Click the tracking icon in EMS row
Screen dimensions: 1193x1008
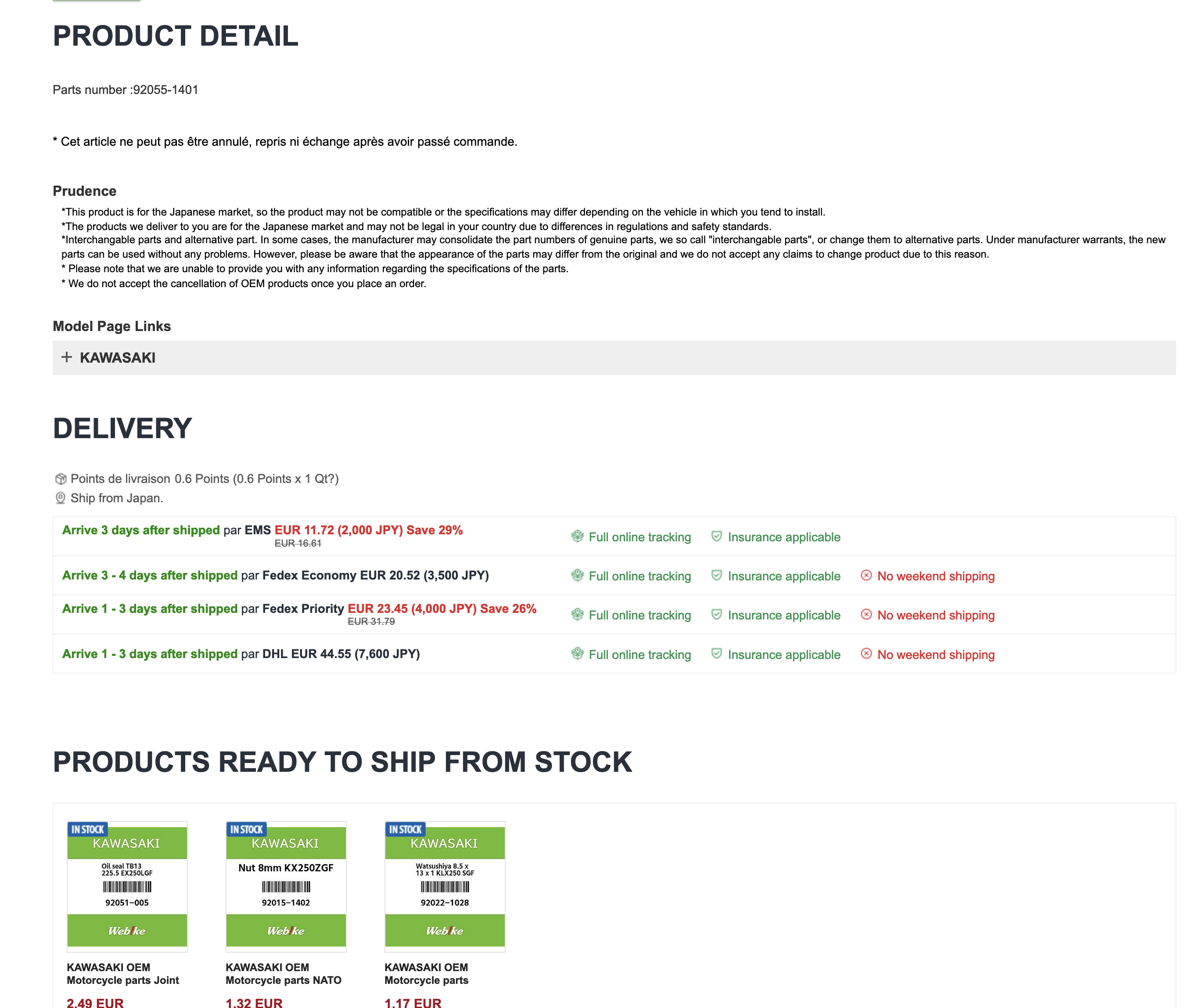(577, 536)
